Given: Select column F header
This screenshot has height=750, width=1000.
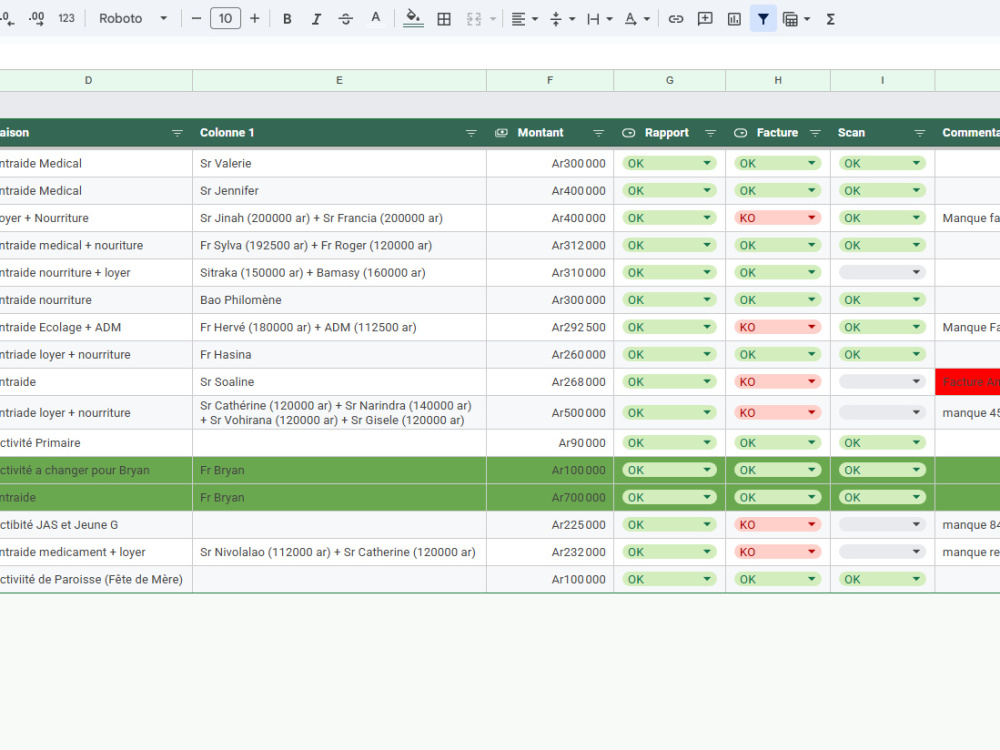Looking at the screenshot, I should point(550,80).
